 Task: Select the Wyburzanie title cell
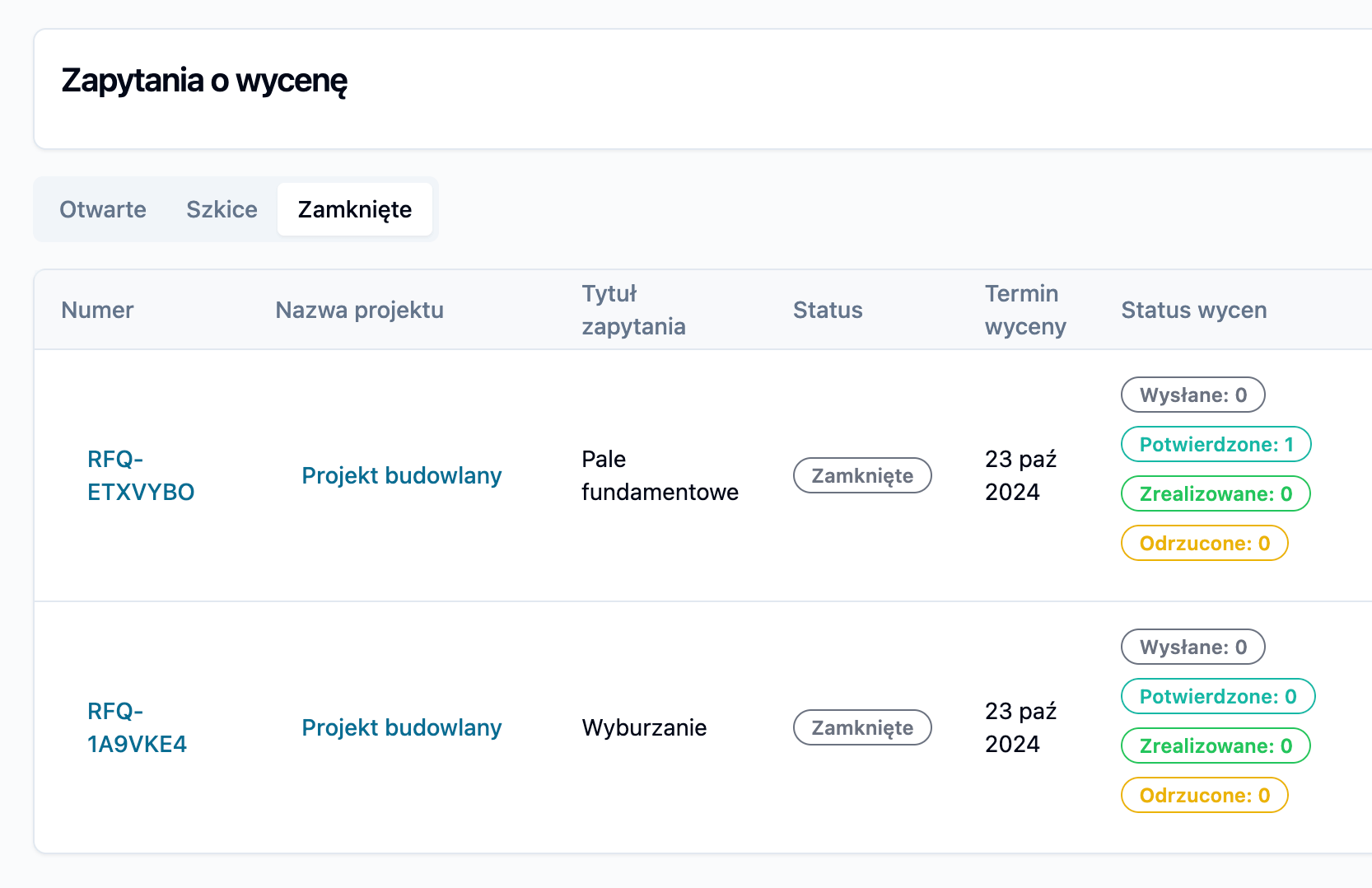coord(644,727)
